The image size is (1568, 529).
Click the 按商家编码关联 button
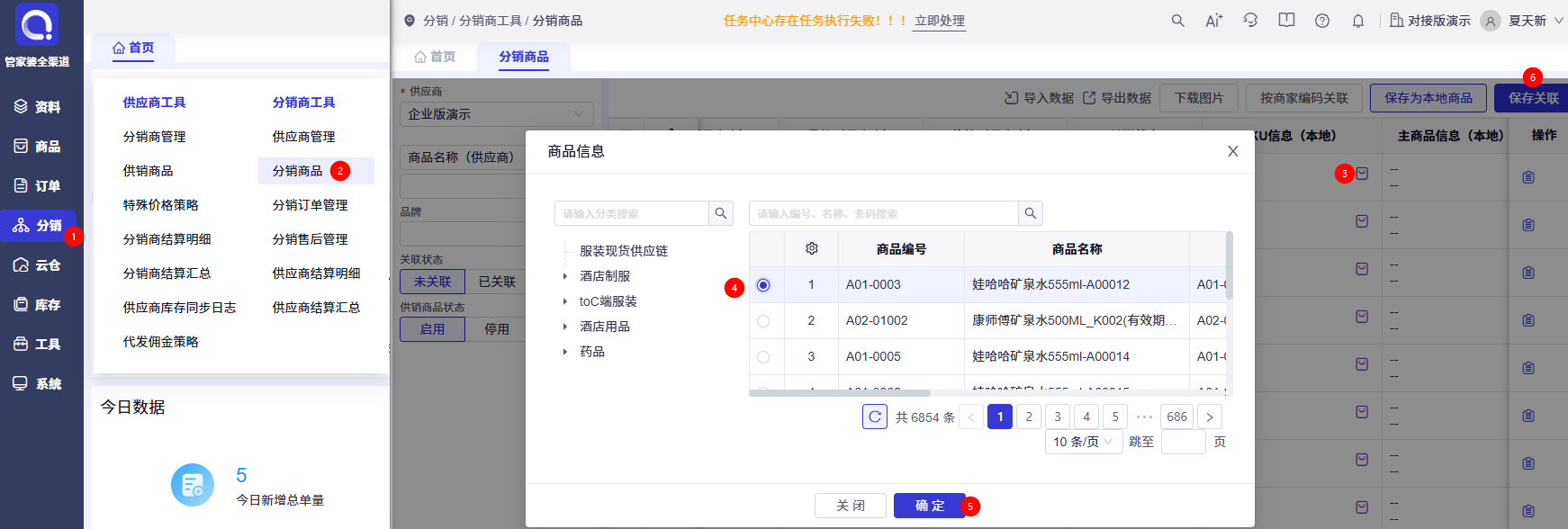tap(1304, 98)
